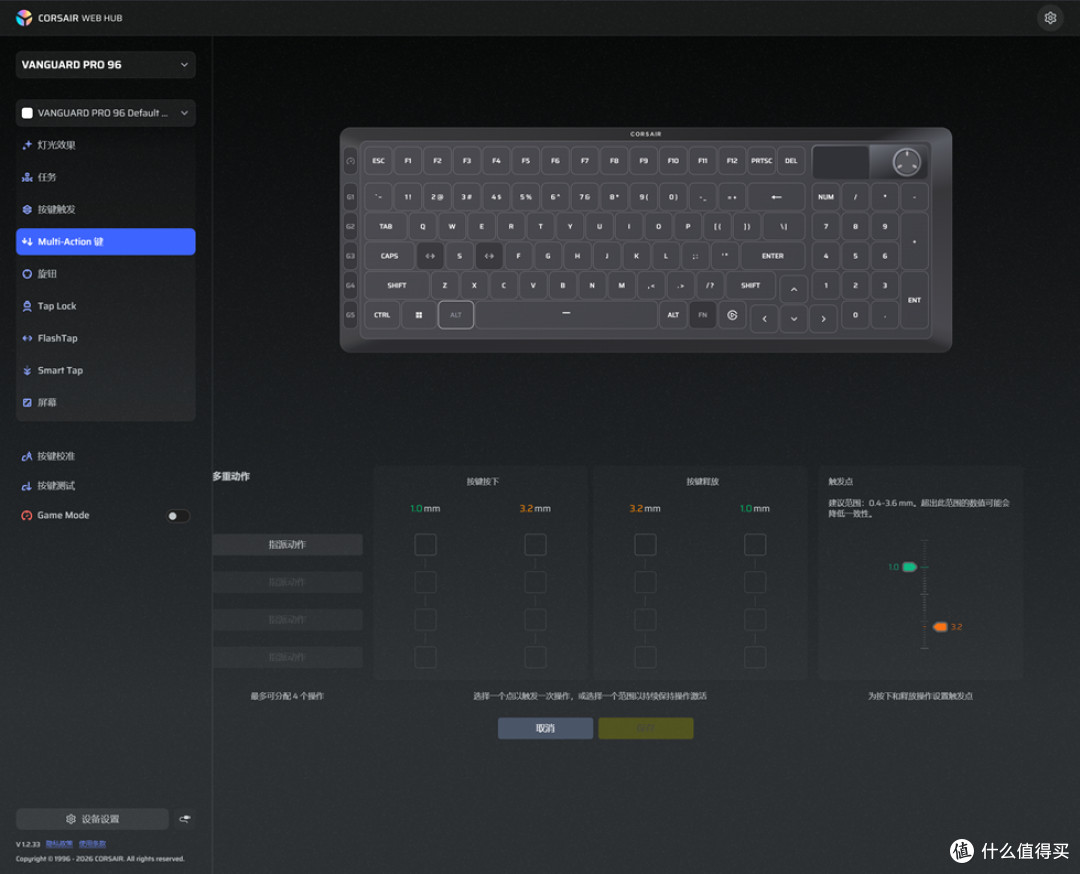Select the swirl-logo key right of FN

coord(732,315)
